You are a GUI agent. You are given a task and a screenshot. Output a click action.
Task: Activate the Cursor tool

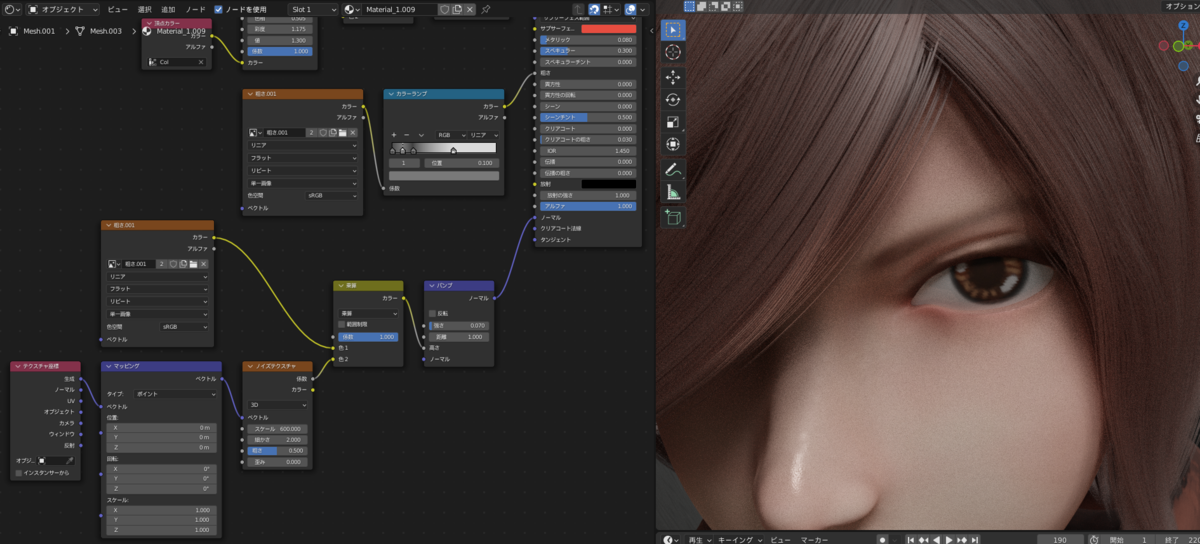(672, 51)
